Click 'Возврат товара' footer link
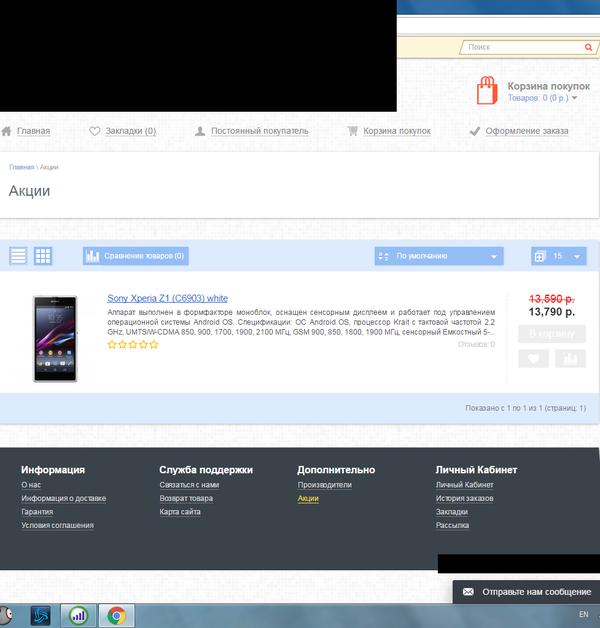 (x=186, y=498)
